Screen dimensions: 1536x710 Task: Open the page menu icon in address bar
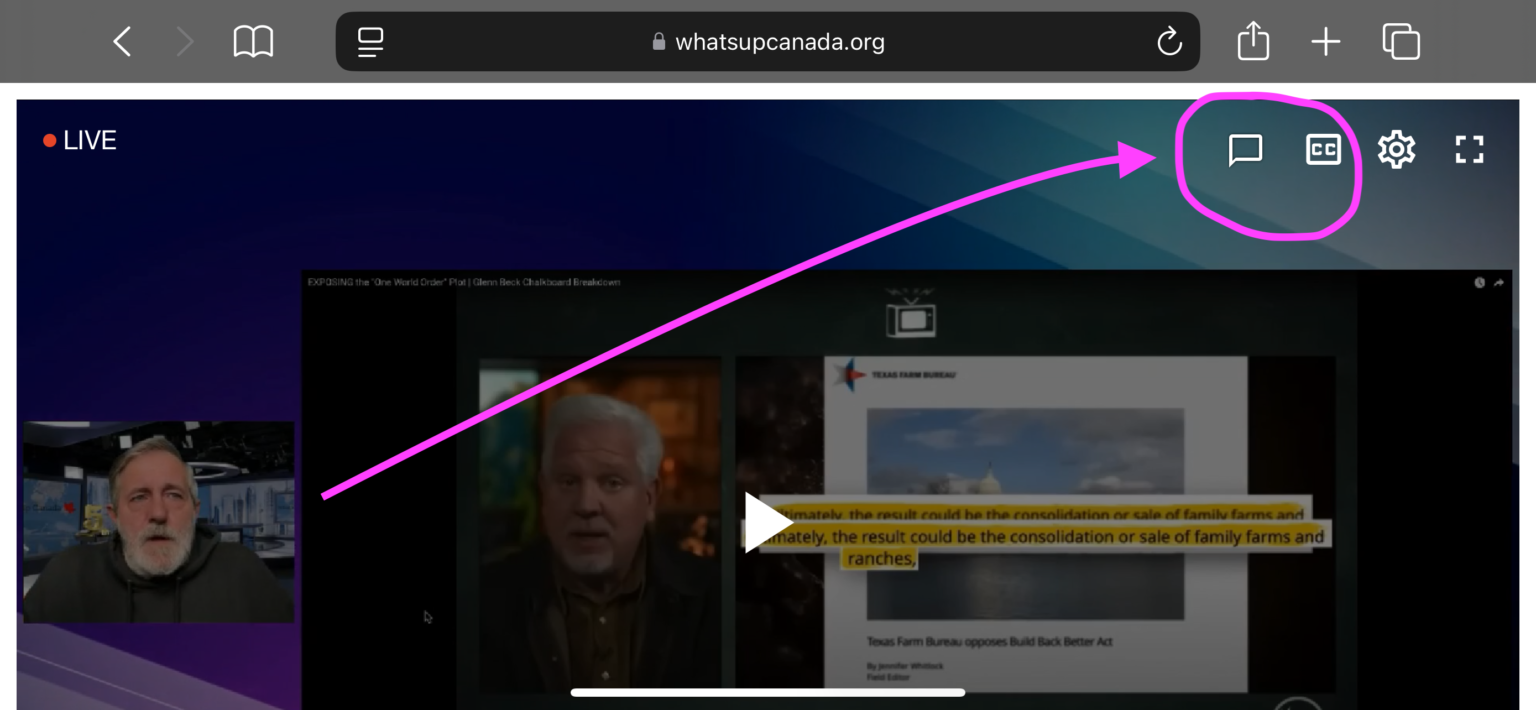pyautogui.click(x=371, y=42)
